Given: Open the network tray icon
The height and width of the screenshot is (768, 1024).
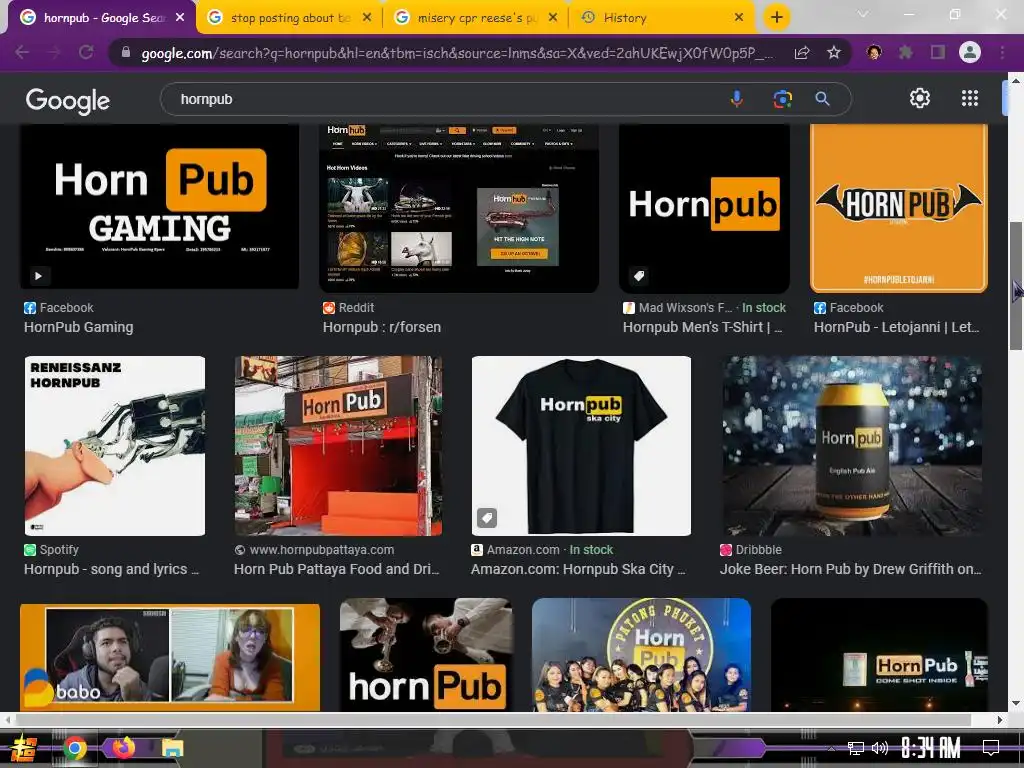Looking at the screenshot, I should click(x=855, y=748).
